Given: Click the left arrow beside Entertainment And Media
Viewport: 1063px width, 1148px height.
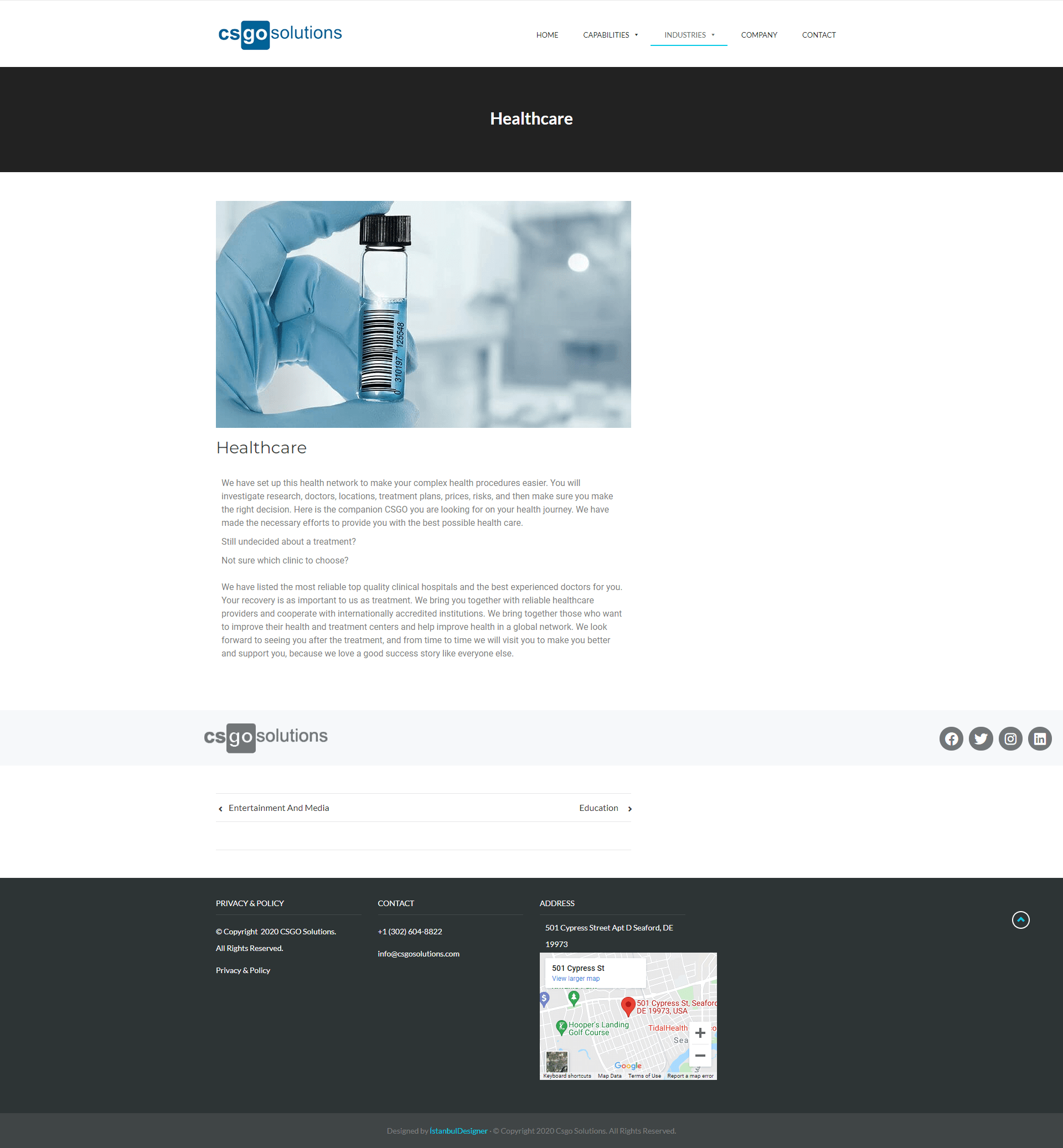Looking at the screenshot, I should 220,809.
